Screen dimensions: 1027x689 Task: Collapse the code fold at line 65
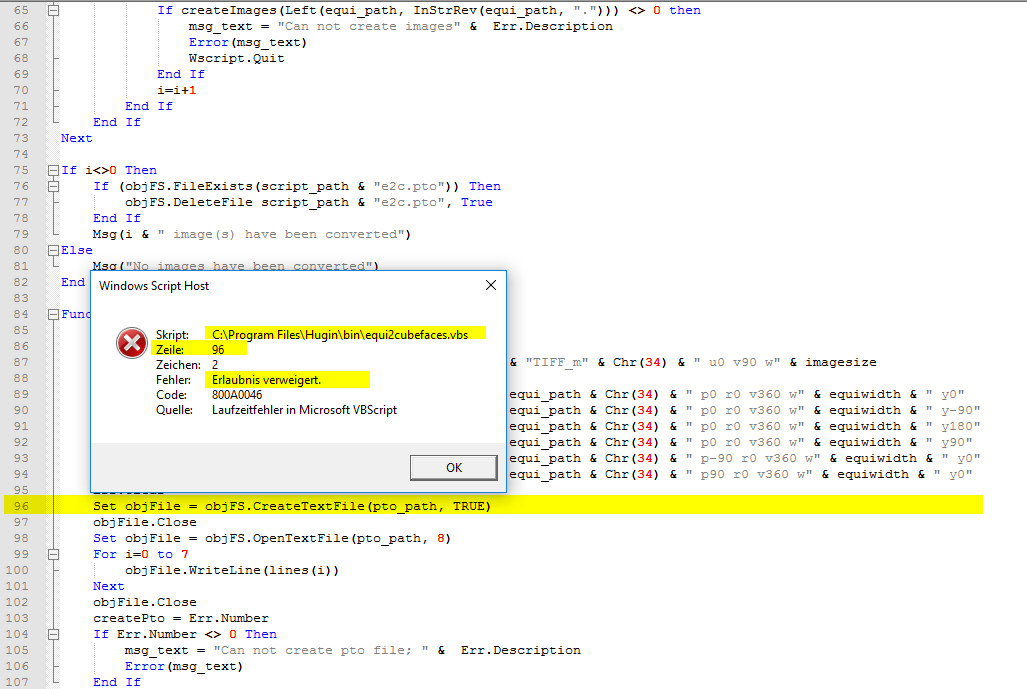click(53, 10)
